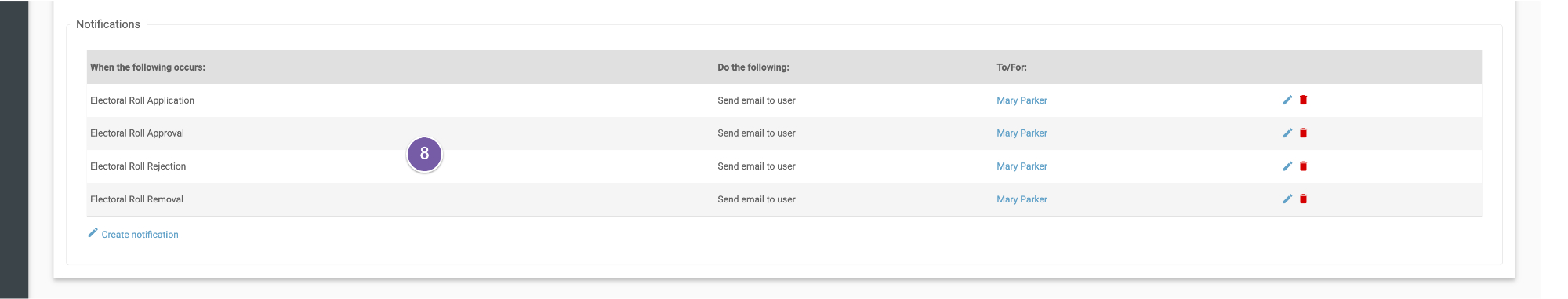Select the 'Electoral Roll Rejection' text
The width and height of the screenshot is (1568, 299).
138,166
